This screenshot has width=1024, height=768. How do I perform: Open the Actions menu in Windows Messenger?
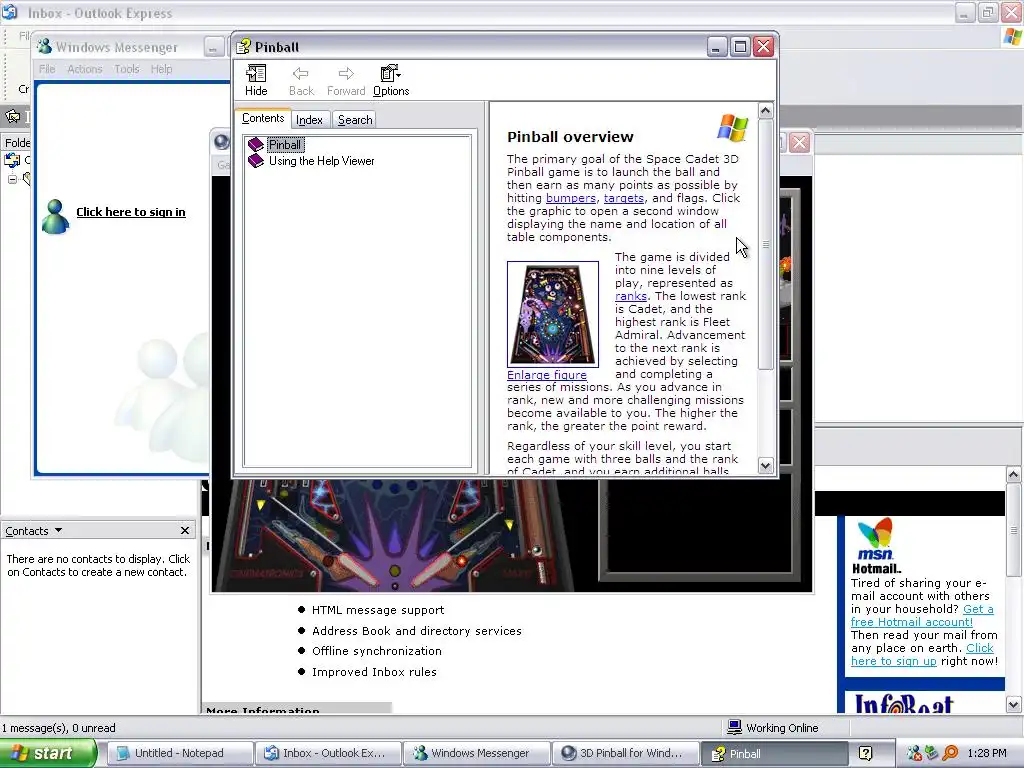click(85, 69)
